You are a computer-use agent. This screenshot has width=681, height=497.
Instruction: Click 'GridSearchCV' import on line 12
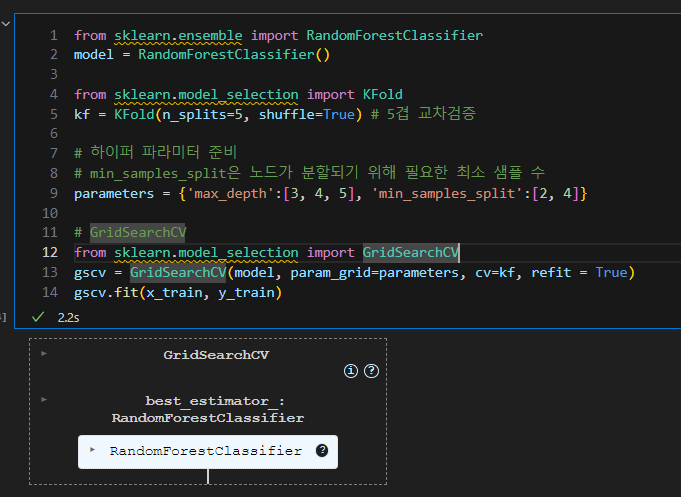click(x=410, y=252)
